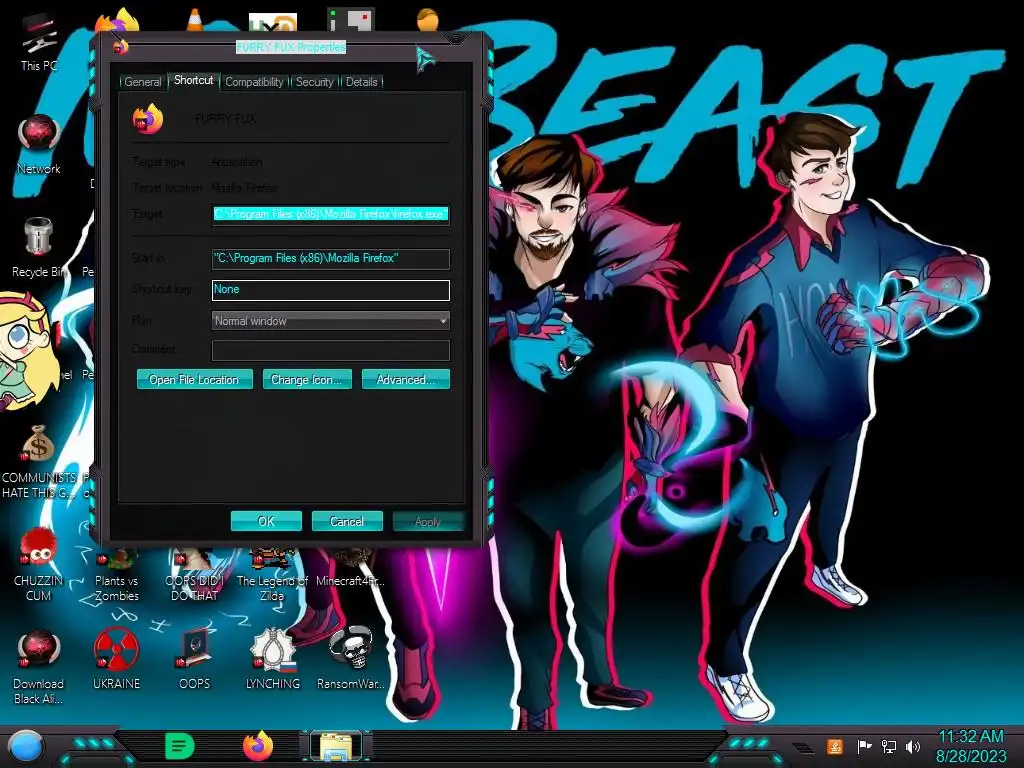Screen dimensions: 1024x768
Task: Switch to the Shortcut tab
Action: point(193,80)
